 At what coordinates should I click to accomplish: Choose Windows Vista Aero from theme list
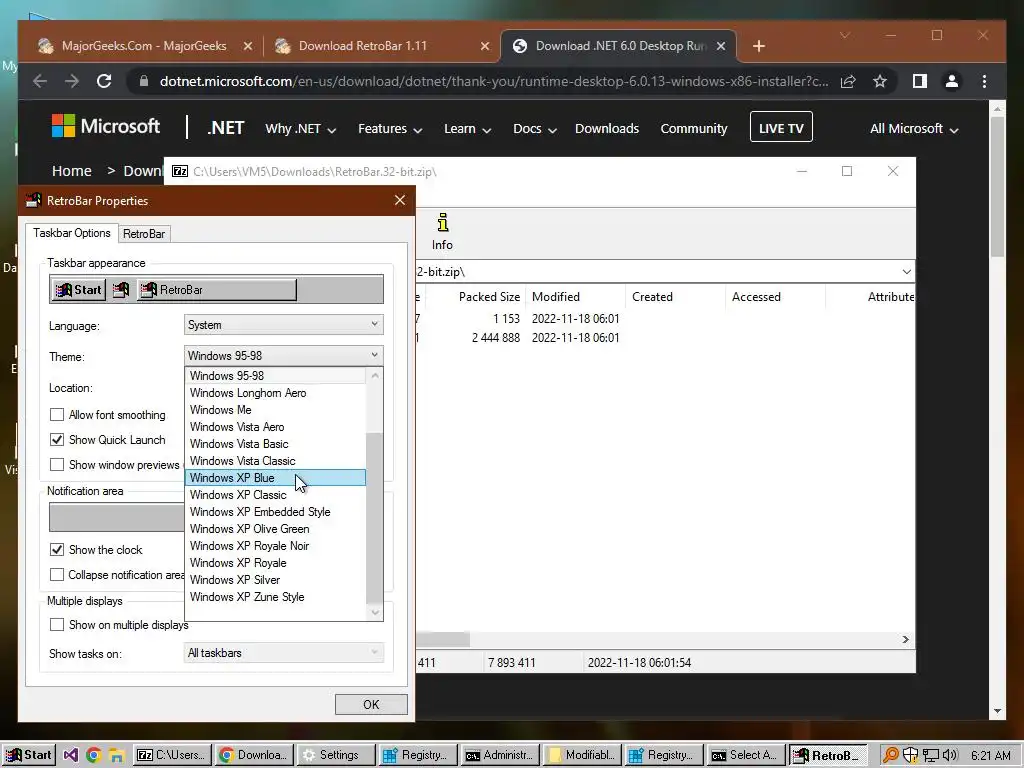click(275, 427)
